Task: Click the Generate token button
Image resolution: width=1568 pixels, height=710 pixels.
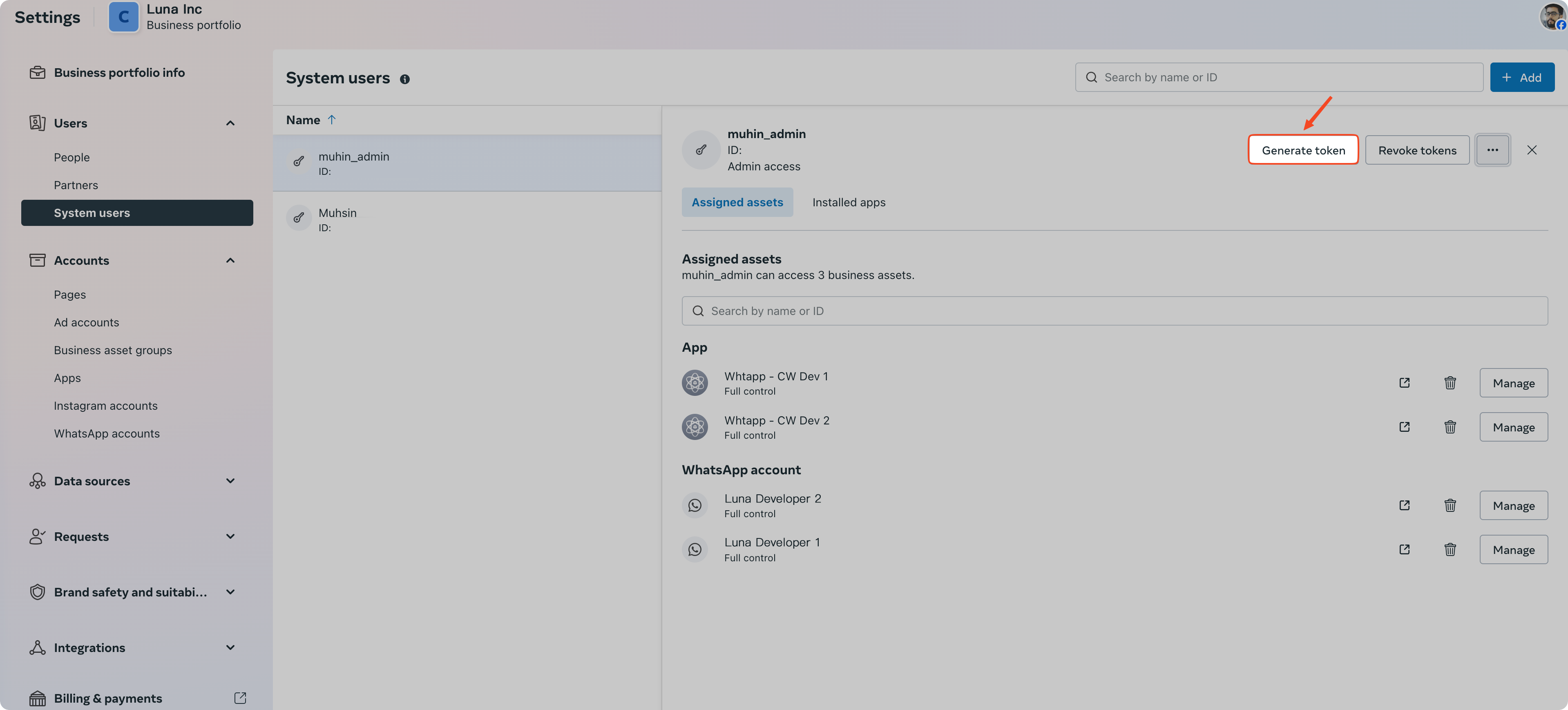Action: pyautogui.click(x=1303, y=150)
